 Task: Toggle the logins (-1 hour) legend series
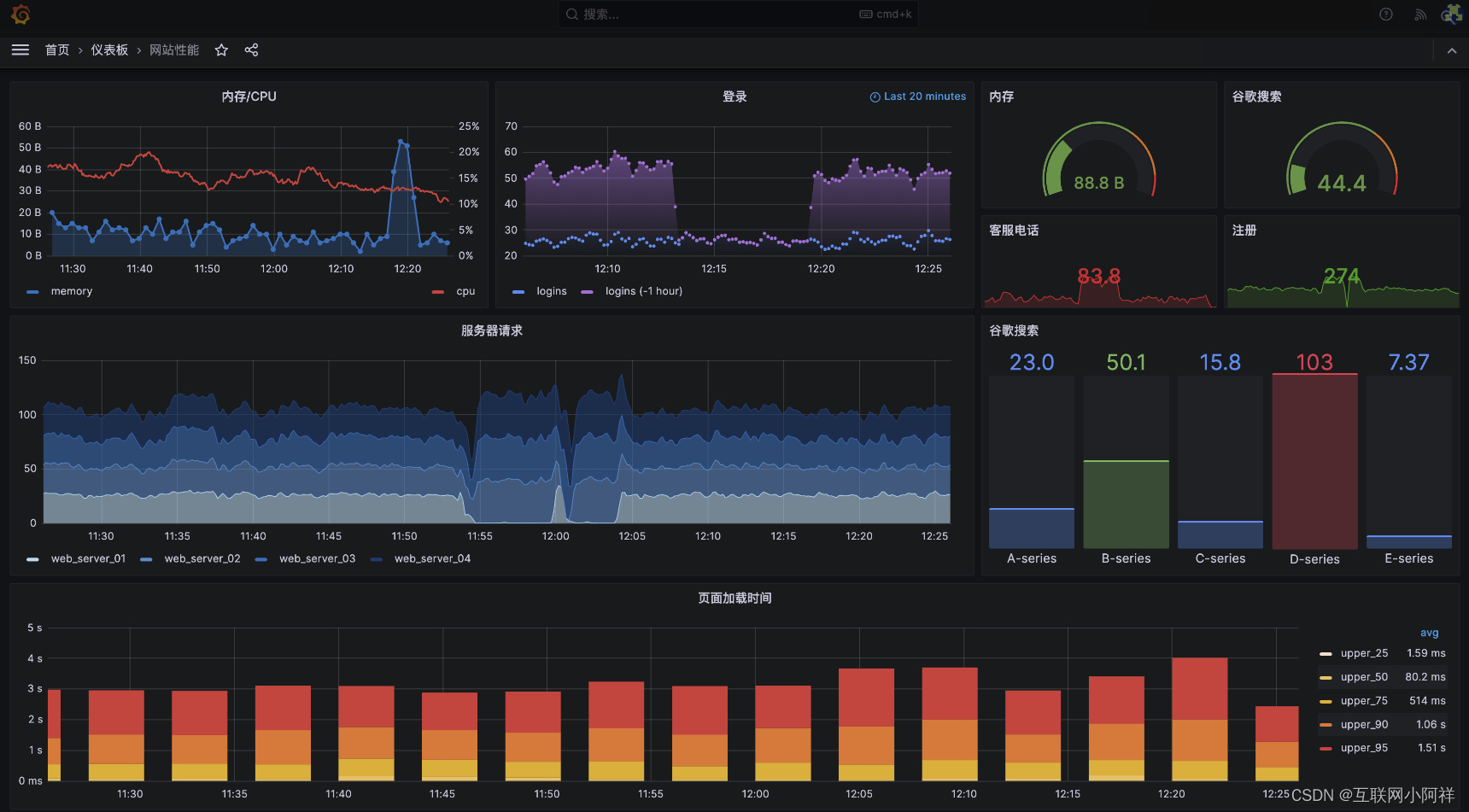(644, 291)
